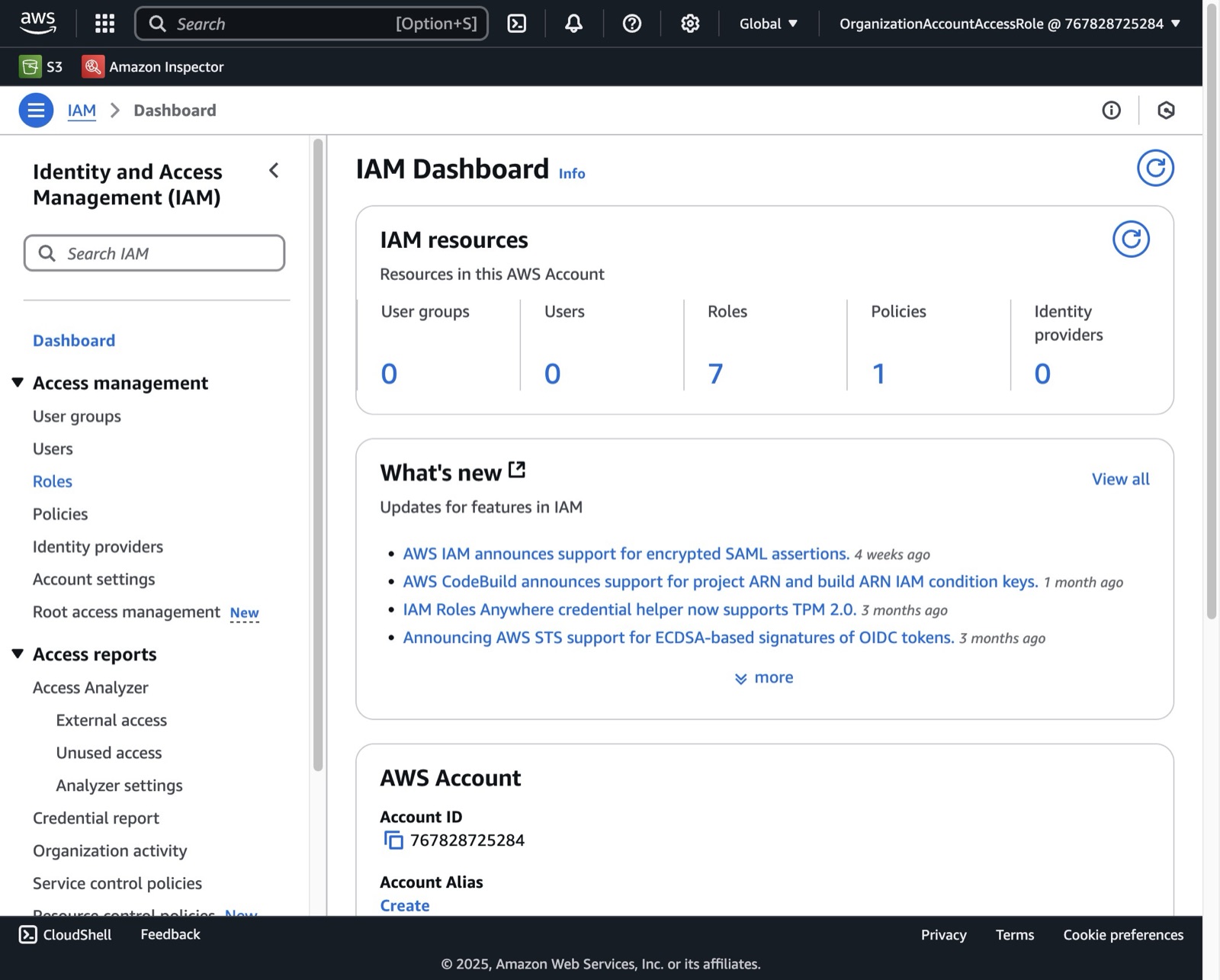Click the What's new external link icon

(517, 470)
